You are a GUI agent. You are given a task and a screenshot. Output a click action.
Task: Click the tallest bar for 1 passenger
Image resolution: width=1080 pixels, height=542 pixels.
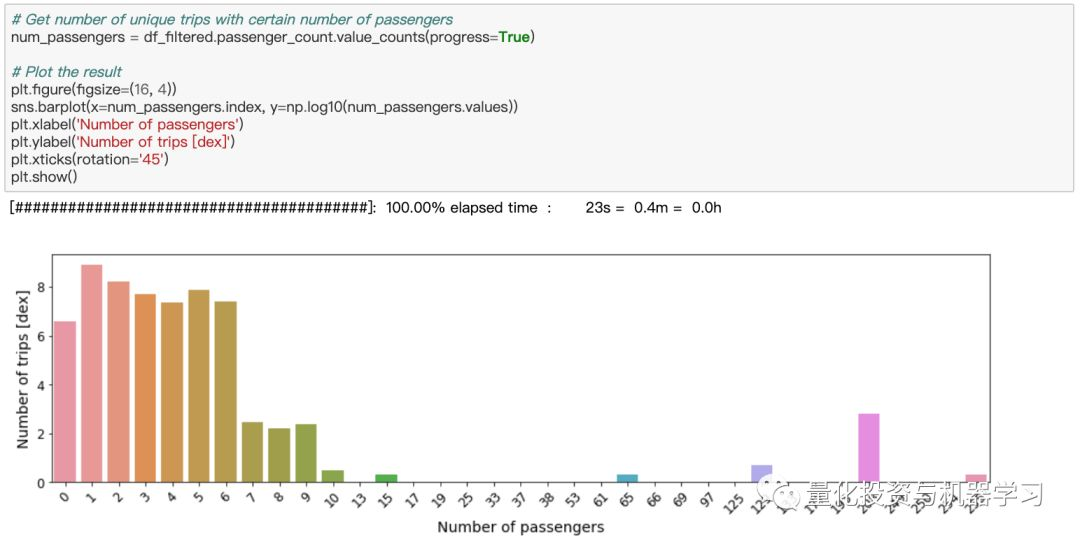[x=92, y=374]
